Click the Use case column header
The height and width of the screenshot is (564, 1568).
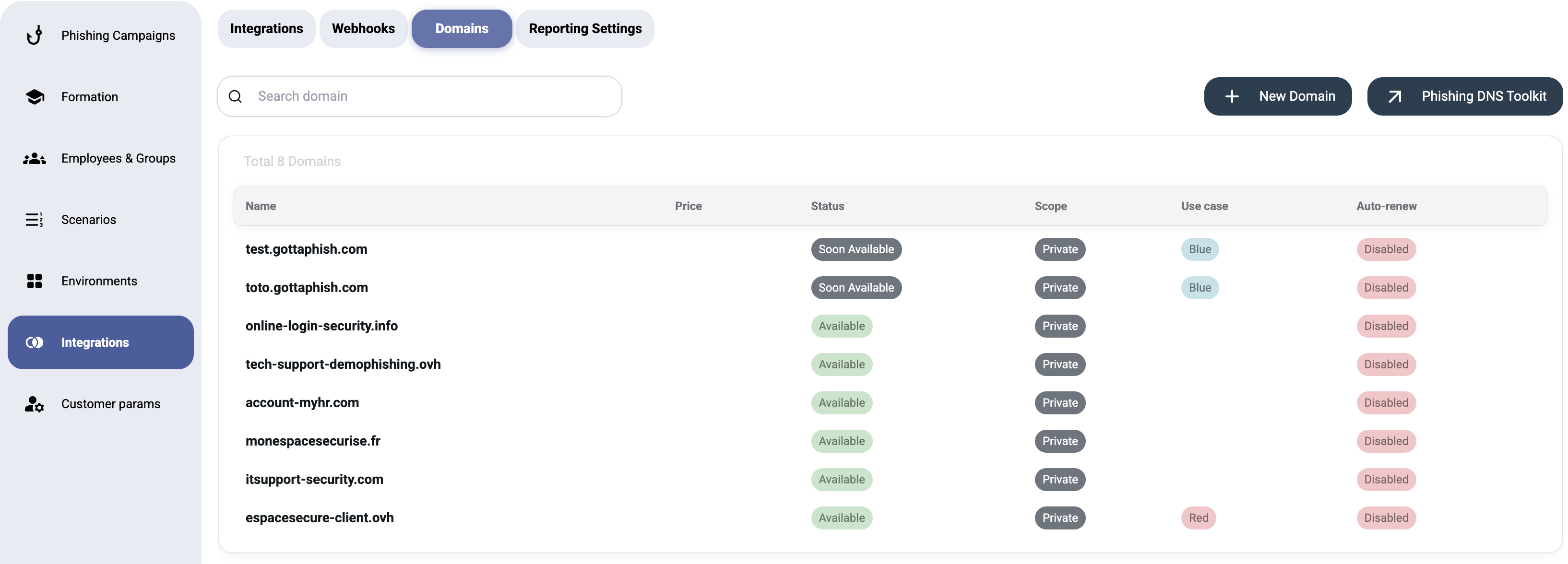1204,206
